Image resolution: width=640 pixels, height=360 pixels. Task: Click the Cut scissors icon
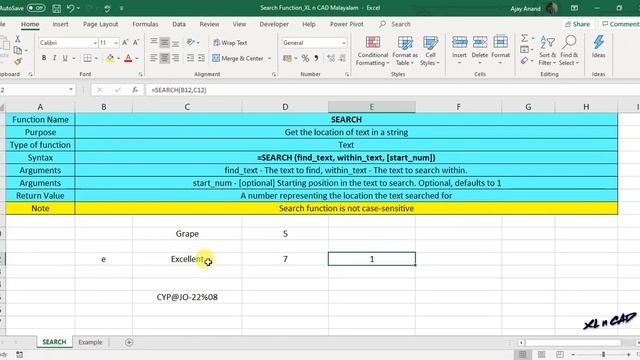click(18, 39)
